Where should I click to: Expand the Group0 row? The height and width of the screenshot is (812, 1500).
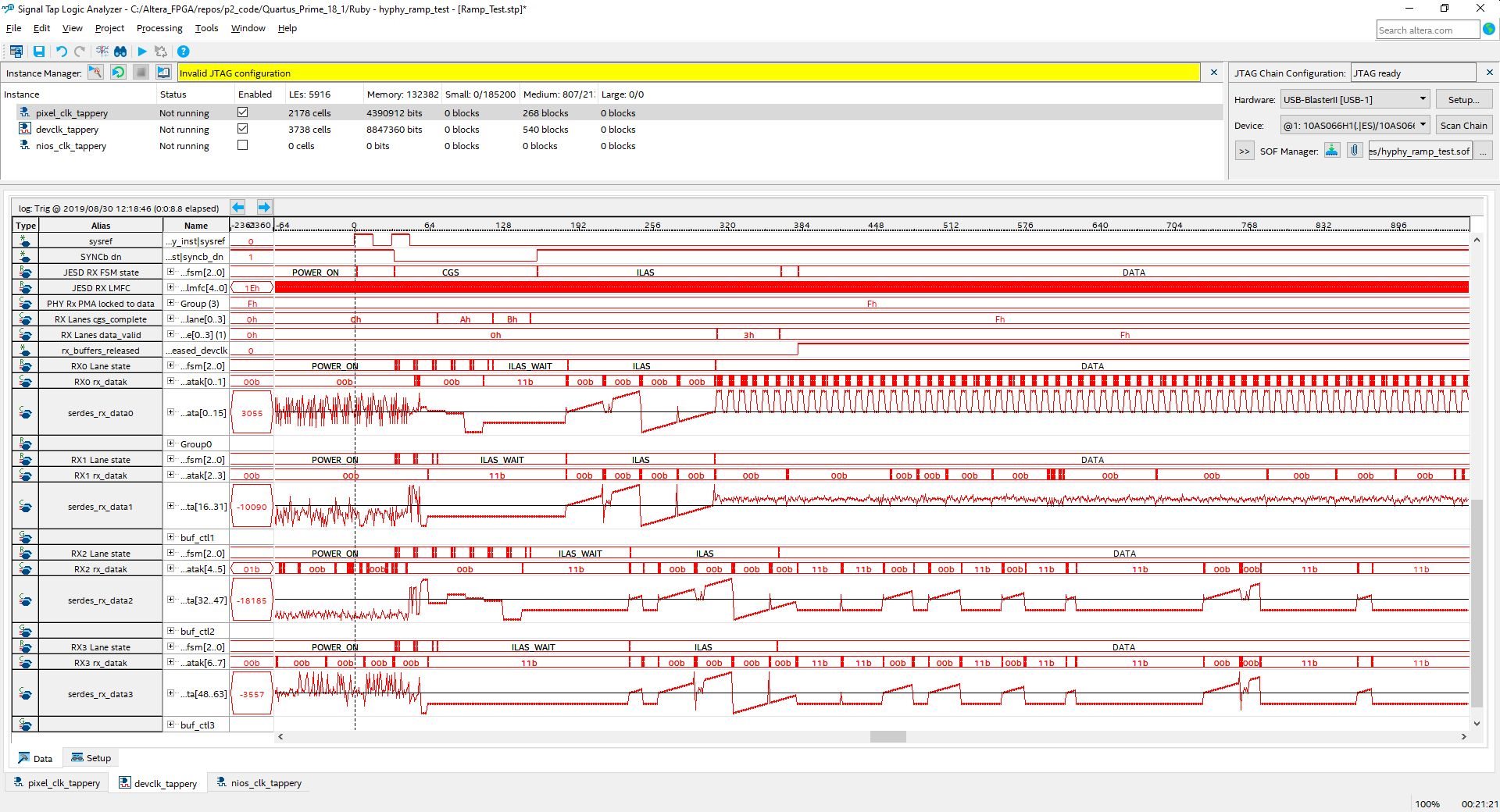[x=170, y=443]
